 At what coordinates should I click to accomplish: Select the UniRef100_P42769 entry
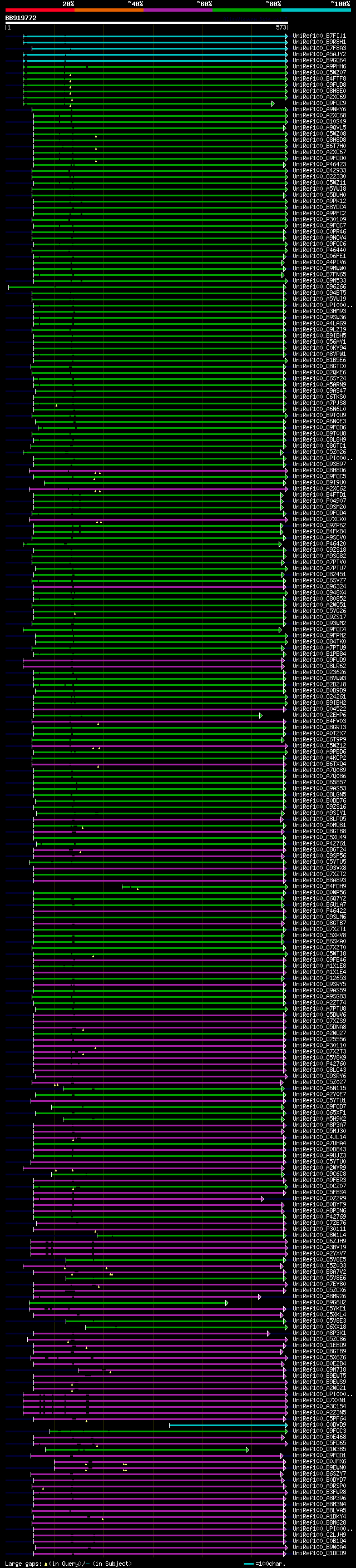[x=319, y=1216]
